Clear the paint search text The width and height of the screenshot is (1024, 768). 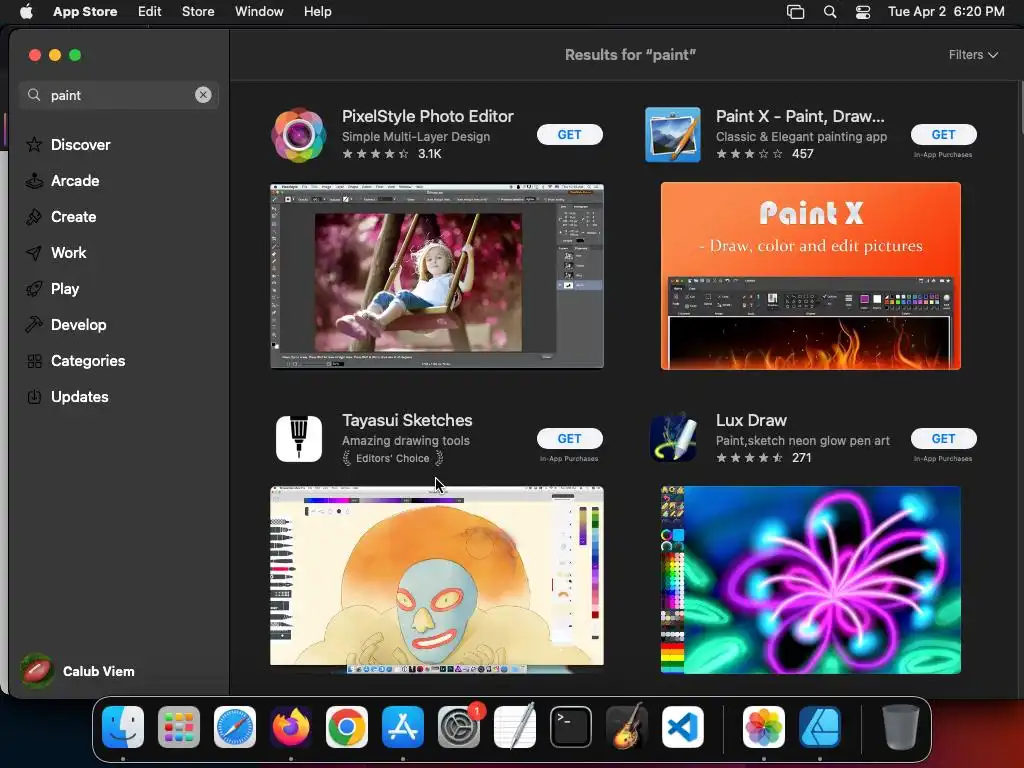click(203, 95)
